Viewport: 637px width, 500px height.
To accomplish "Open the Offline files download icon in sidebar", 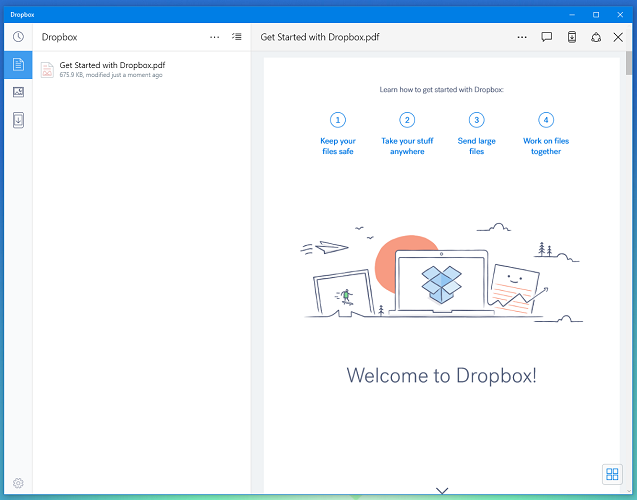I will (x=18, y=120).
